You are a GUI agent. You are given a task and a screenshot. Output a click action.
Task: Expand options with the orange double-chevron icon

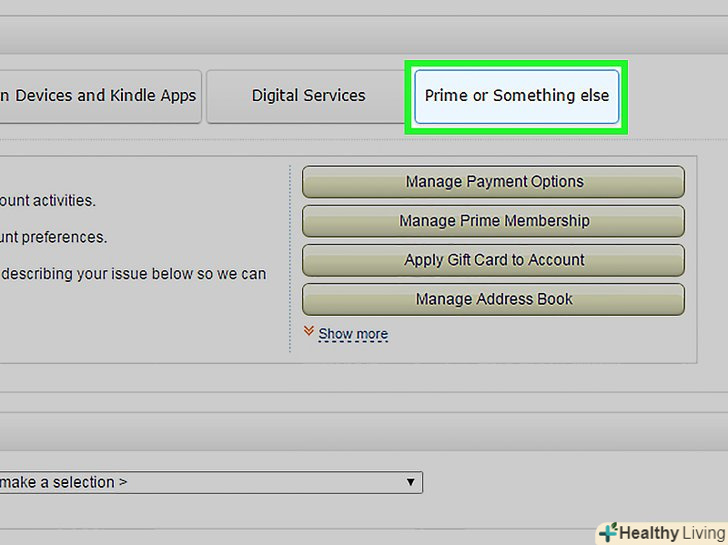(x=310, y=332)
